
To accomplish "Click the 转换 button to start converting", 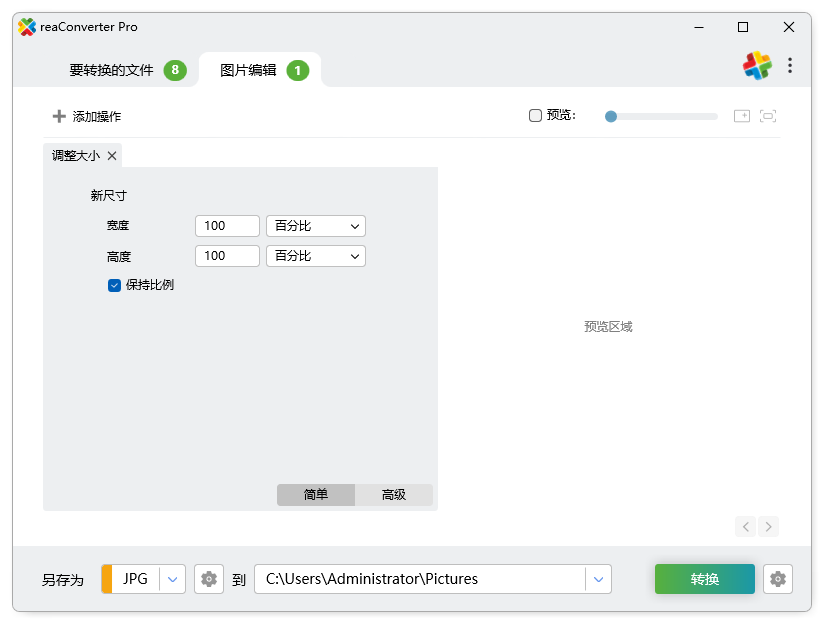I will pos(704,578).
